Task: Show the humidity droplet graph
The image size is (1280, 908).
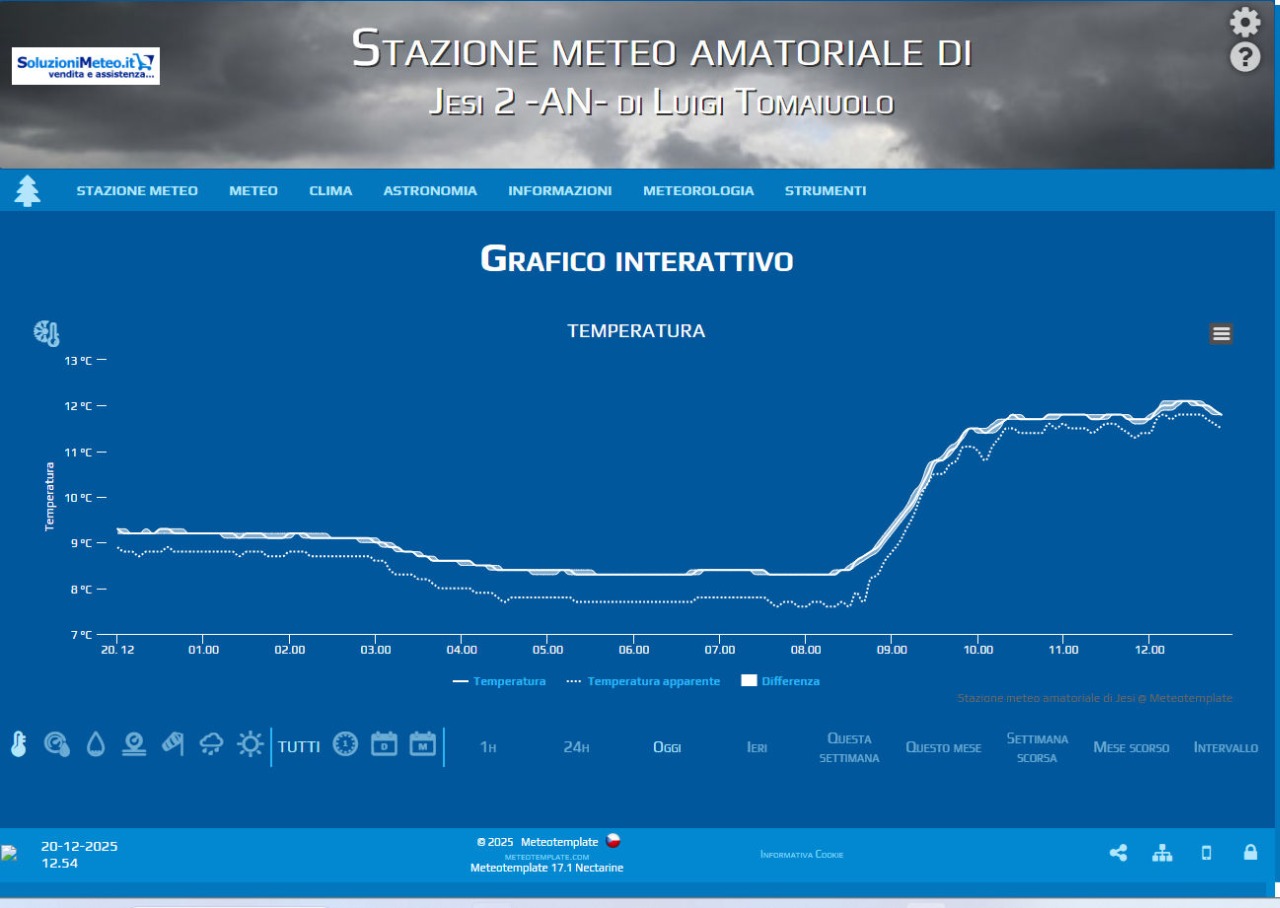Action: [95, 744]
